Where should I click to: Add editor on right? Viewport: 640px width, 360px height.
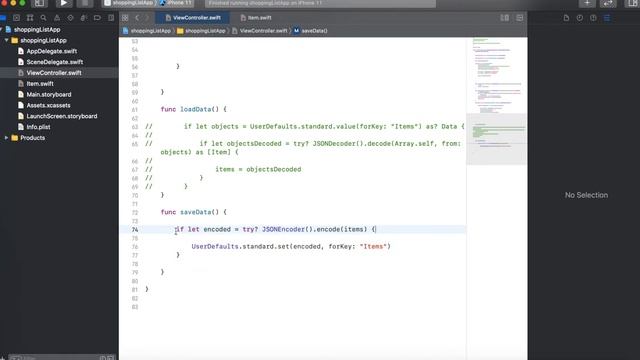pyautogui.click(x=520, y=18)
